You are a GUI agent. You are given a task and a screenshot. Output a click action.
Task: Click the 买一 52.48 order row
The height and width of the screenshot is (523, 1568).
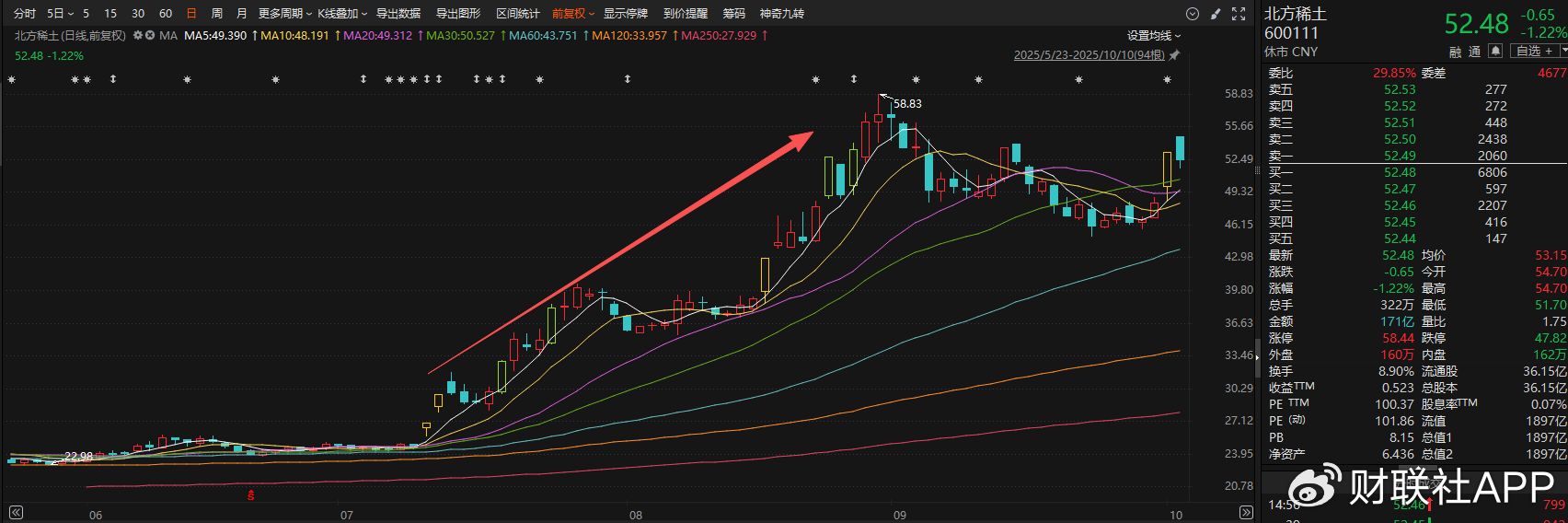[1414, 172]
